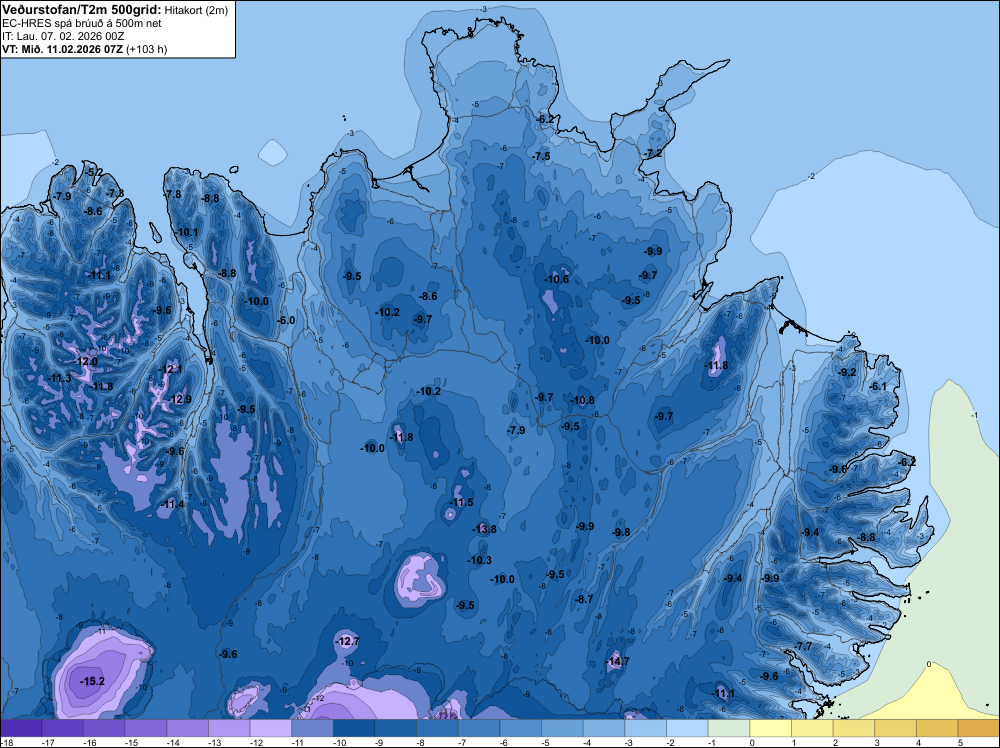This screenshot has width=1000, height=748.
Task: Click the -9.8 temperature value on the map
Action: (x=621, y=532)
